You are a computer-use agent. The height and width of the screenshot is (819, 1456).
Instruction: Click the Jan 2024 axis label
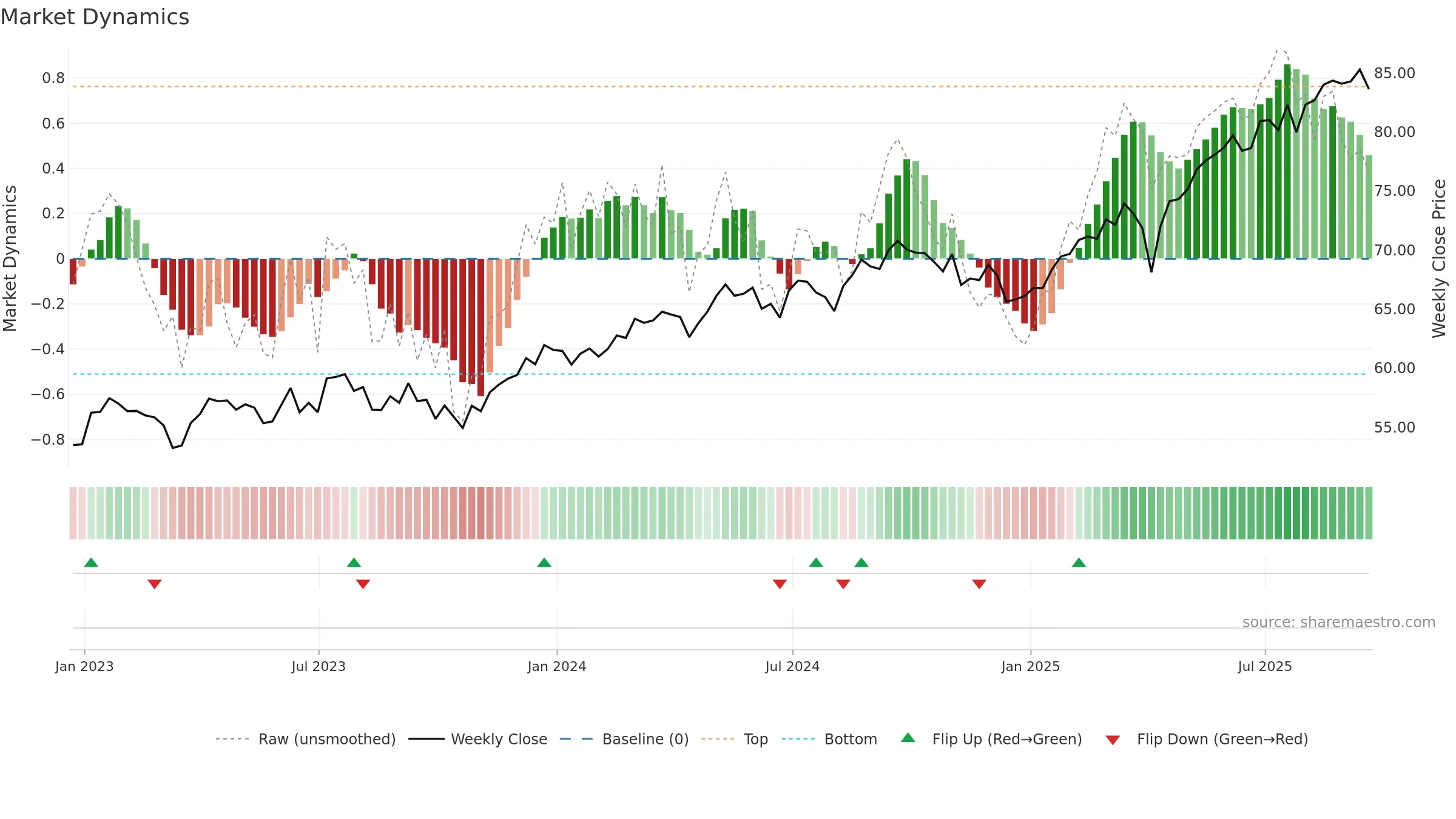(557, 666)
